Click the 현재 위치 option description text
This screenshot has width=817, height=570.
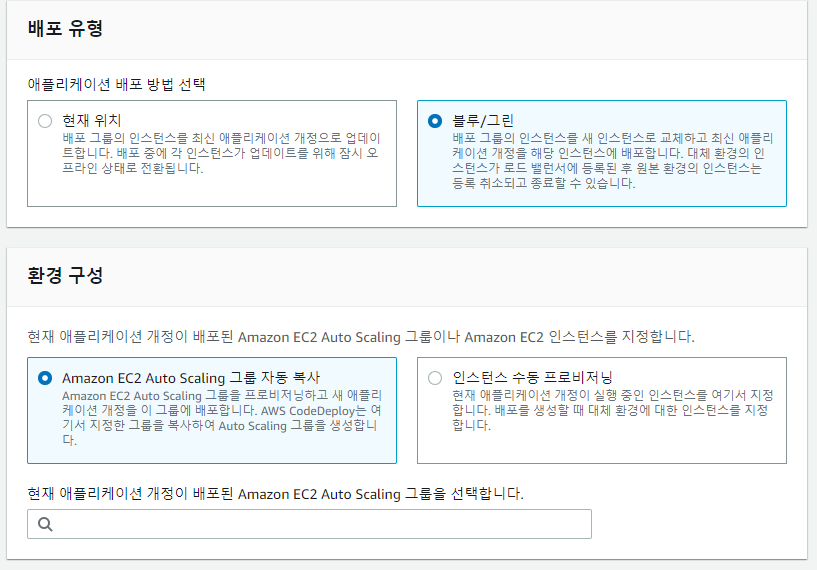click(221, 153)
